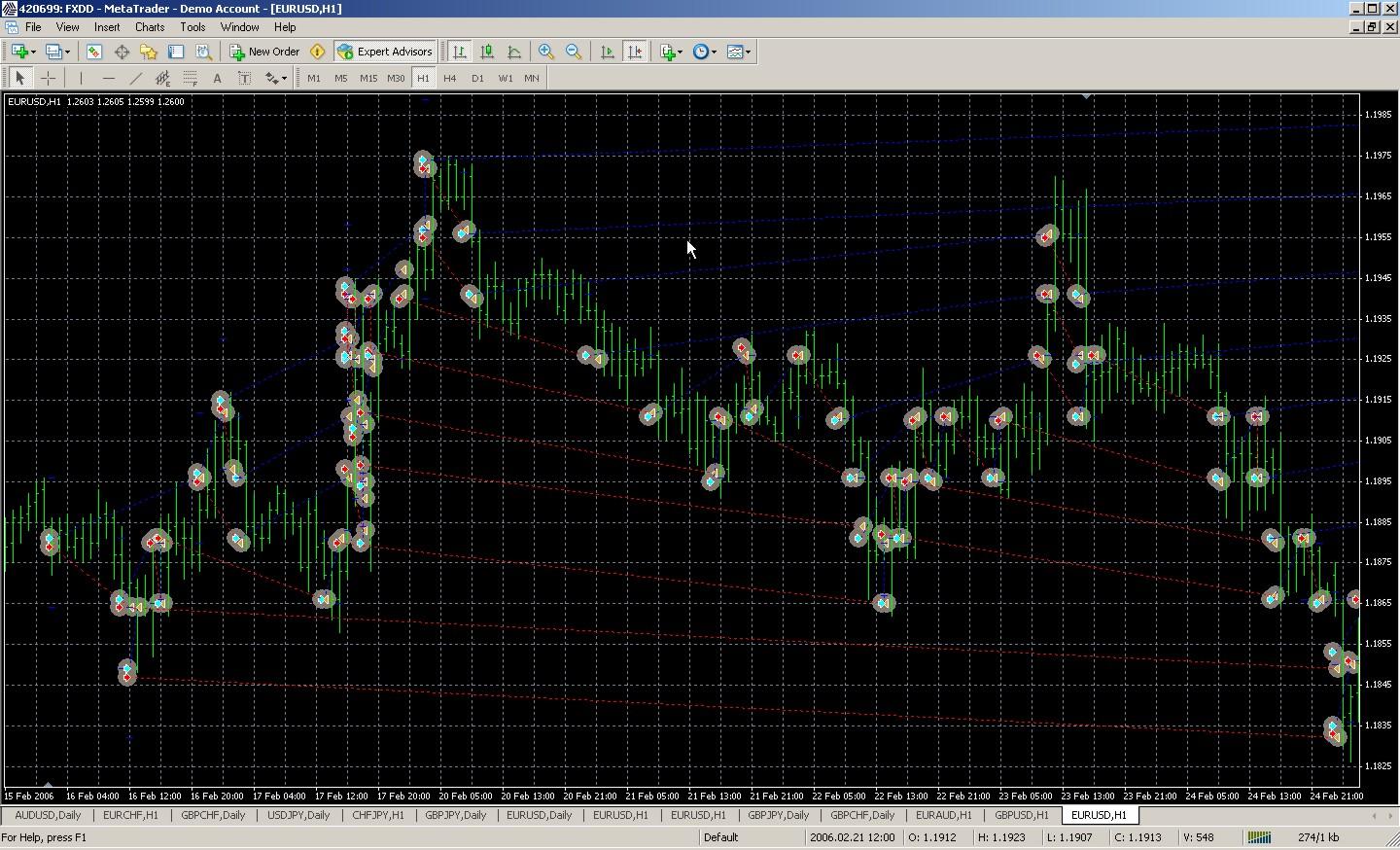Toggle the Expert Advisors button

tap(385, 52)
